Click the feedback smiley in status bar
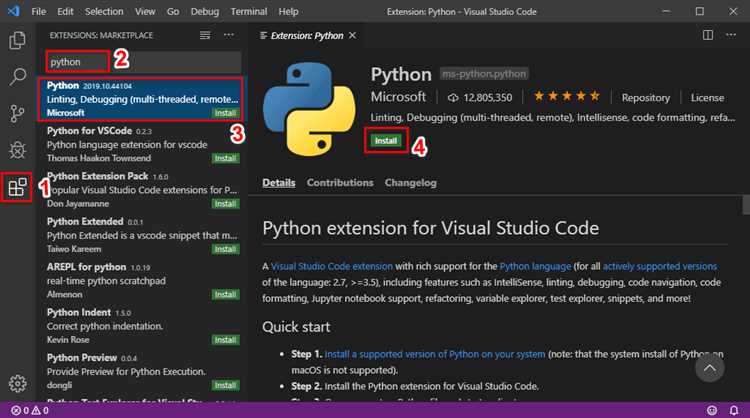Viewport: 750px width, 418px height. [711, 410]
